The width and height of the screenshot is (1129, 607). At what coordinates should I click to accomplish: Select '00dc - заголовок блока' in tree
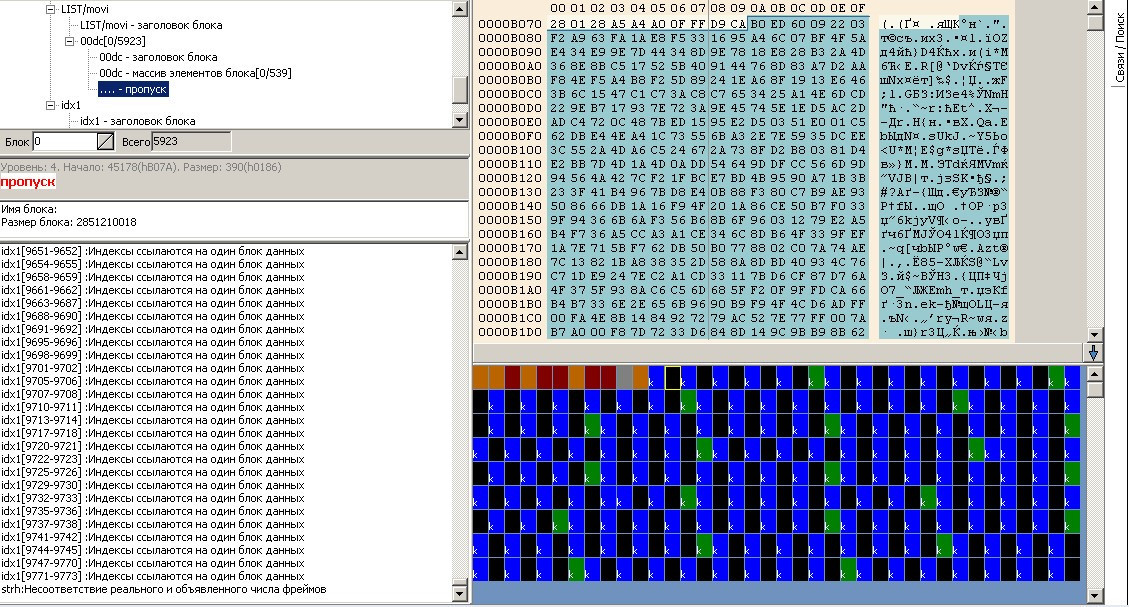(x=158, y=57)
